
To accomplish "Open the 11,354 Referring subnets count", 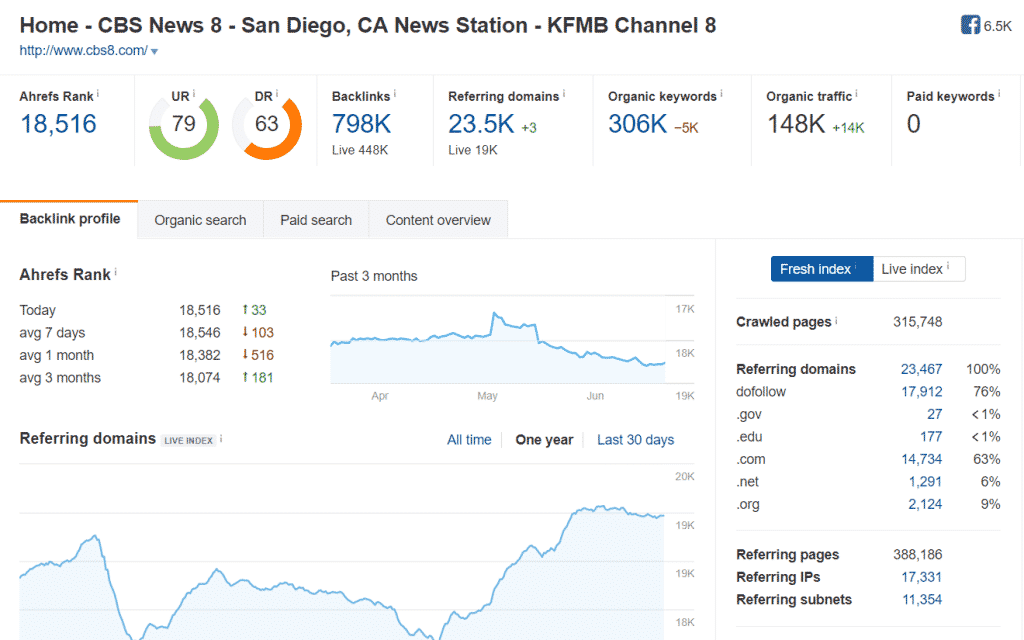I will tap(921, 600).
